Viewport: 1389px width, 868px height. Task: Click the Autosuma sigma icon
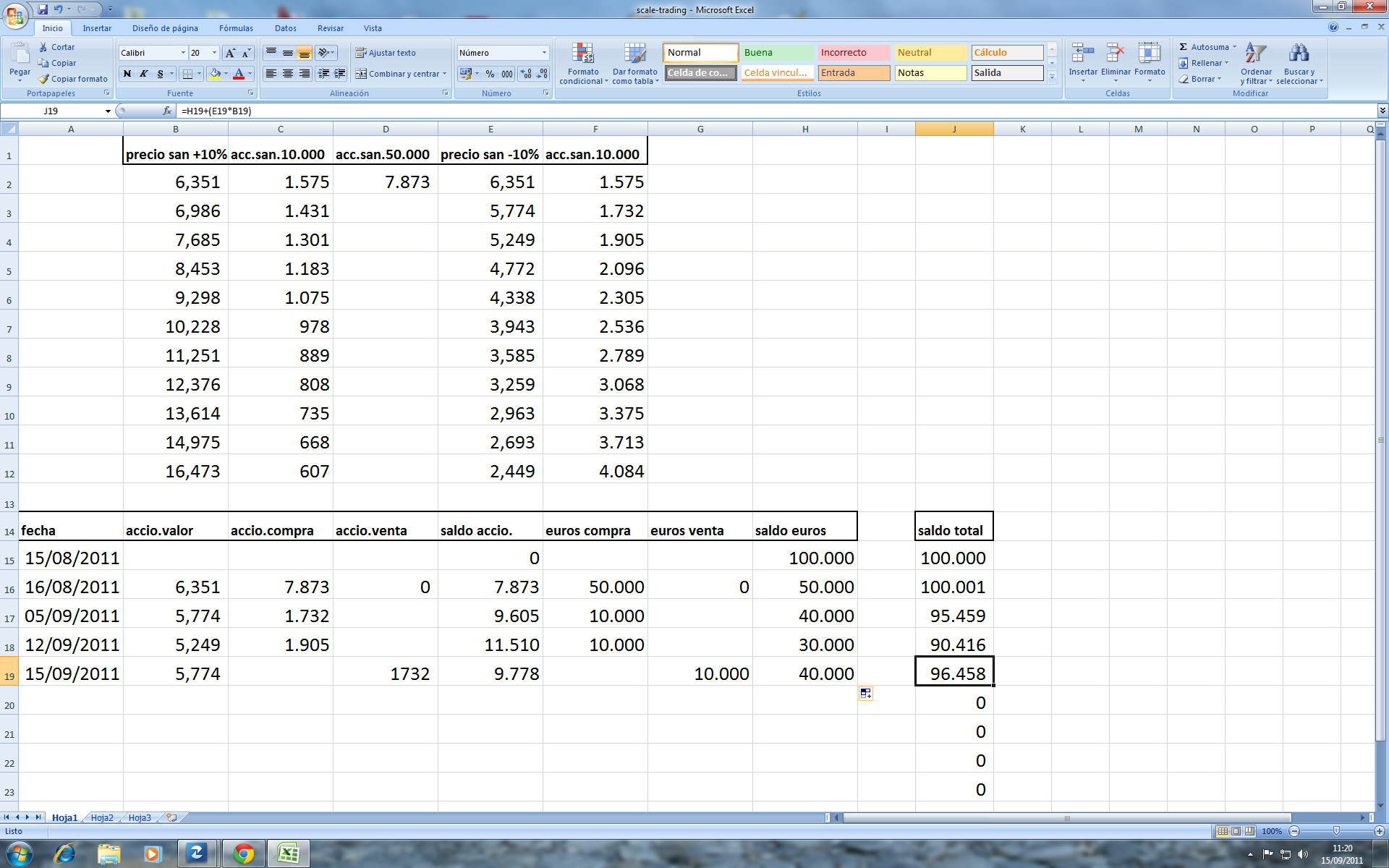click(1184, 47)
